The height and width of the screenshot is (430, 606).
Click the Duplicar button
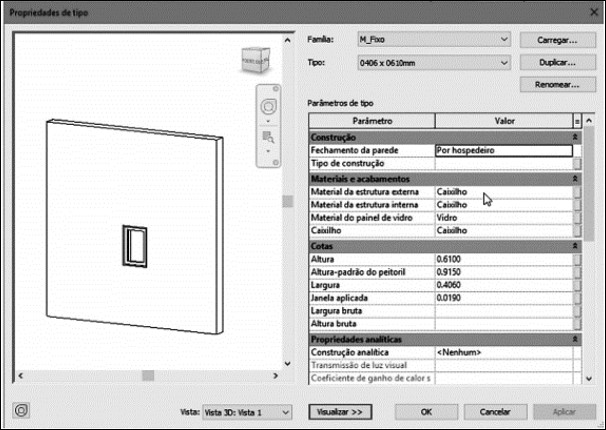click(x=550, y=62)
